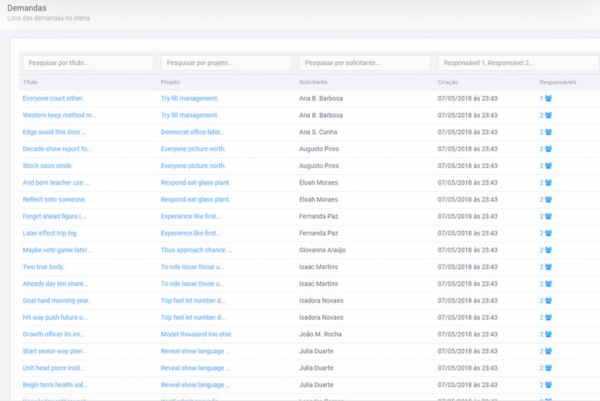
Task: Click responsáveis icon in 'Western keep method' row
Action: (x=546, y=115)
